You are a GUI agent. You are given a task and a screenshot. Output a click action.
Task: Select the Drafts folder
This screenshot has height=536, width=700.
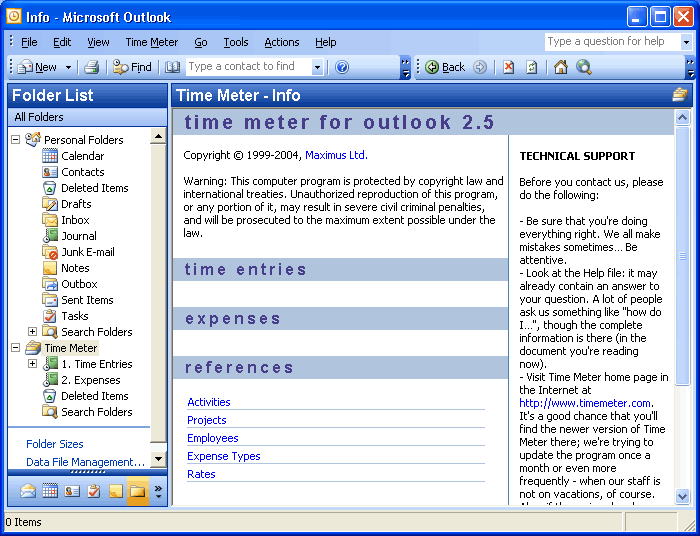[76, 204]
